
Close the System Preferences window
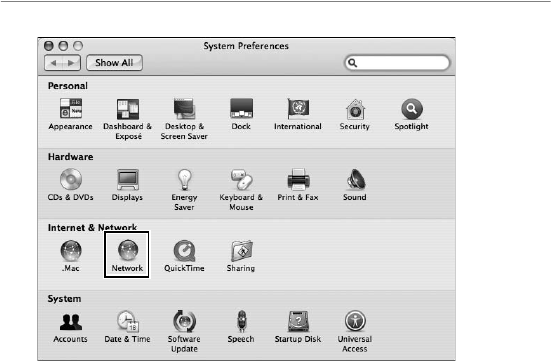[x=48, y=46]
